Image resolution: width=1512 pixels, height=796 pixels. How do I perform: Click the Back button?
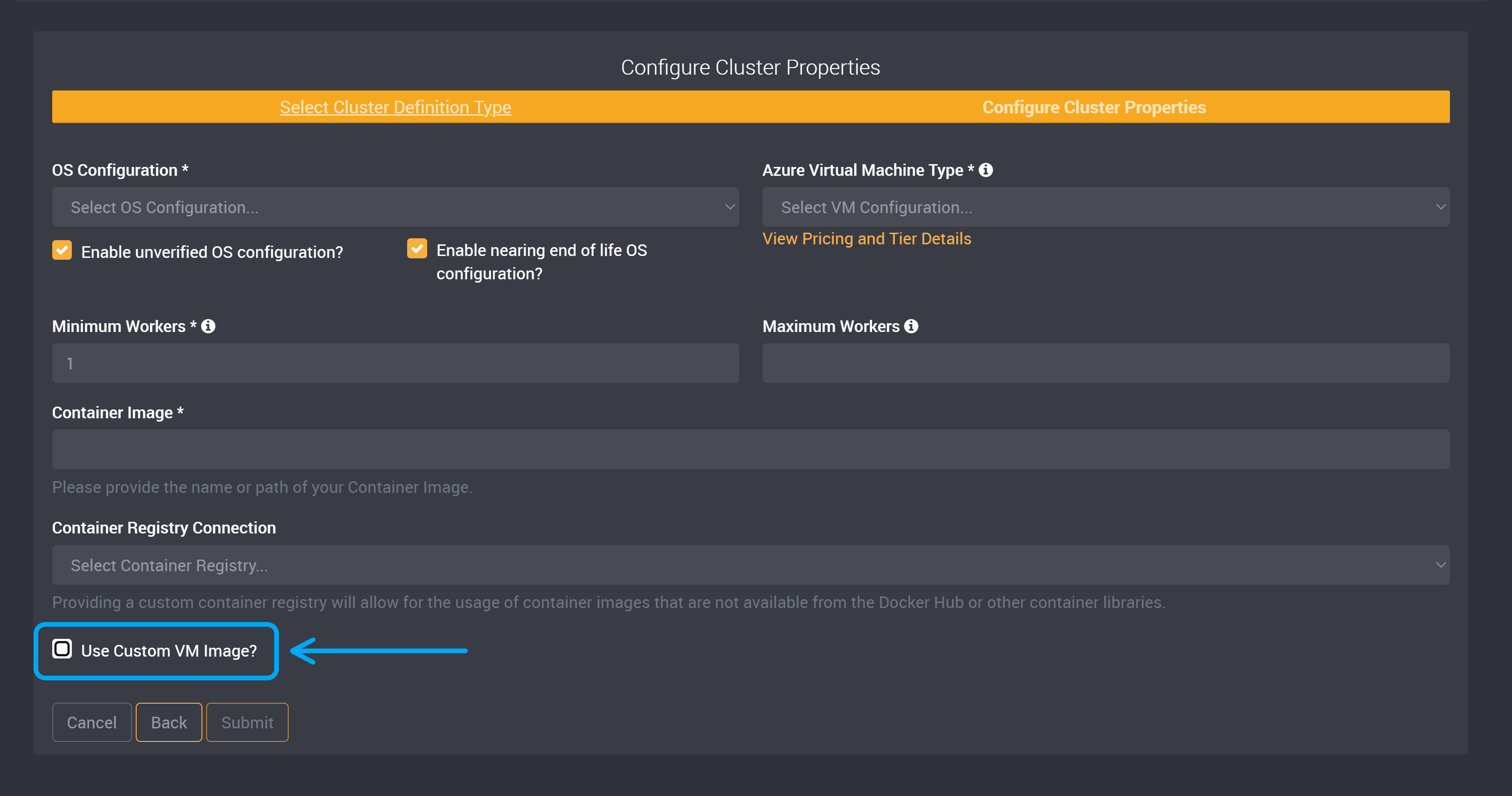(x=169, y=722)
